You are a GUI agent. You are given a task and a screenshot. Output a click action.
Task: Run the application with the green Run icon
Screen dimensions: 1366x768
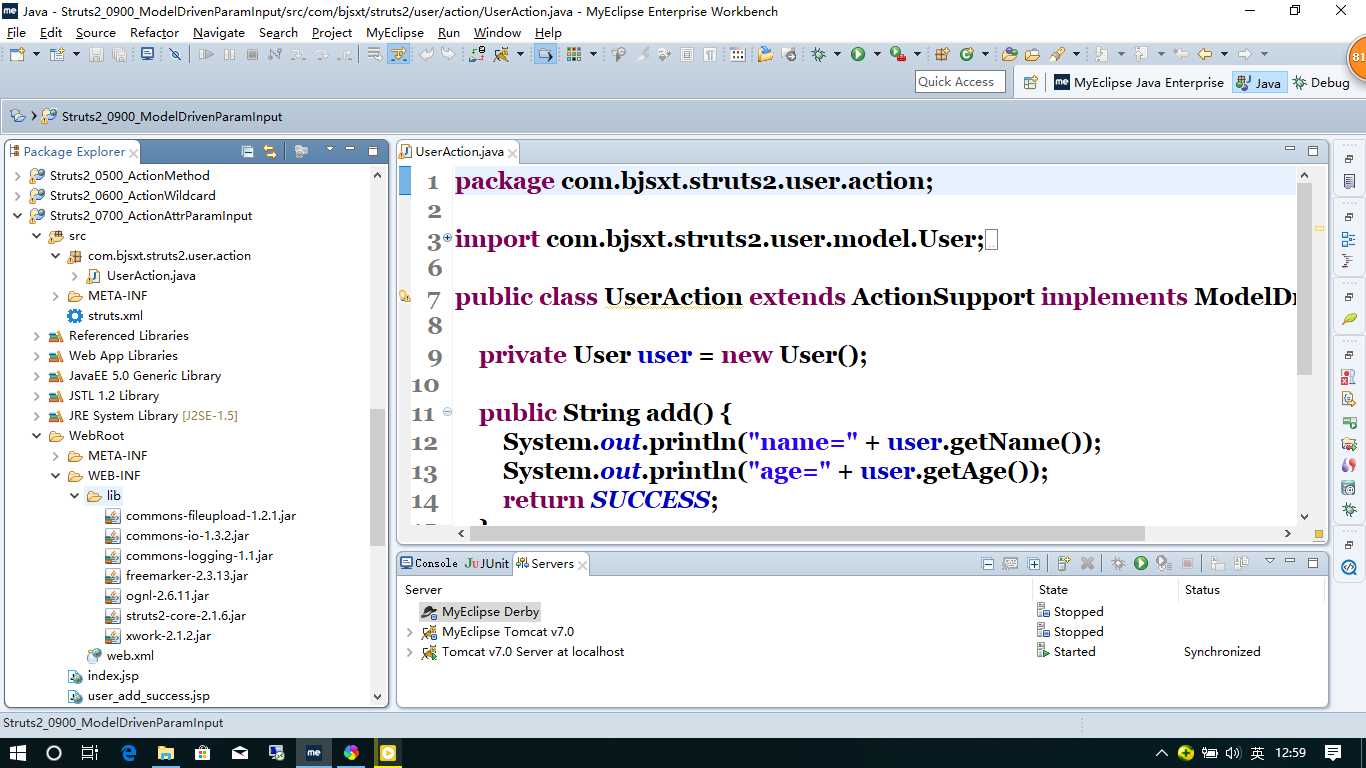pos(858,55)
